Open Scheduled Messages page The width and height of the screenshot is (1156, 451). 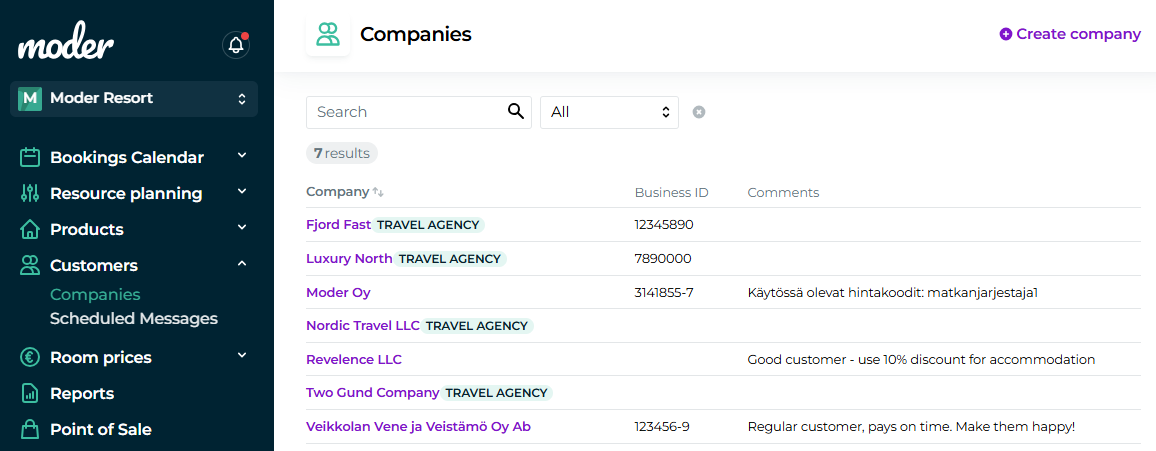134,319
